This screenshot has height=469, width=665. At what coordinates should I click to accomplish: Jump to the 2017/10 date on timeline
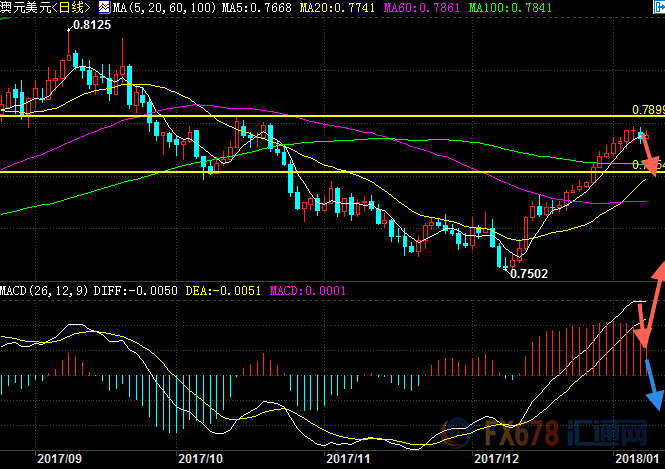coord(198,457)
